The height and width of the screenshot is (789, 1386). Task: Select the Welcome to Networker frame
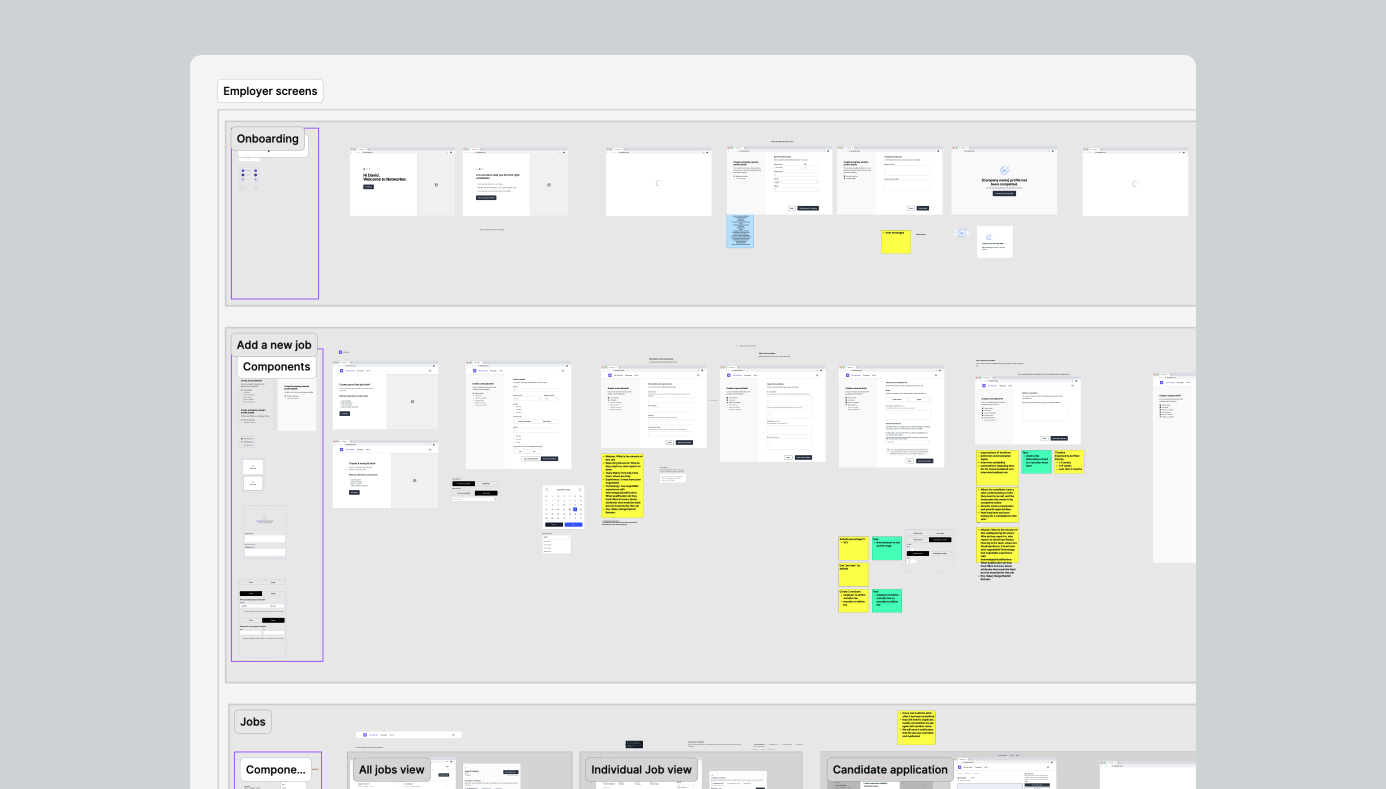pyautogui.click(x=402, y=181)
